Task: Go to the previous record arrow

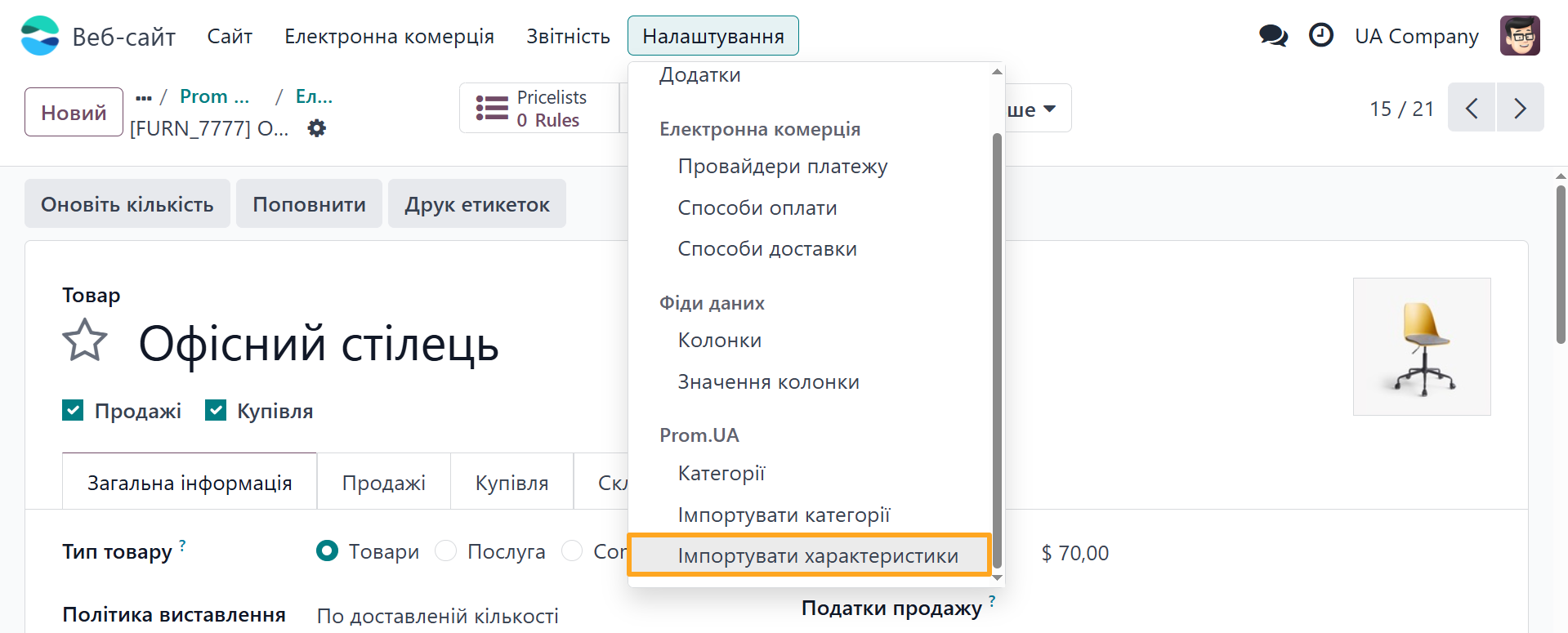Action: [1472, 108]
